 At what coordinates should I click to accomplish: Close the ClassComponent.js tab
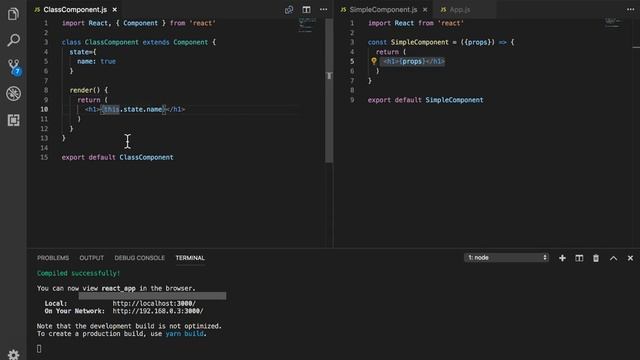click(x=115, y=9)
